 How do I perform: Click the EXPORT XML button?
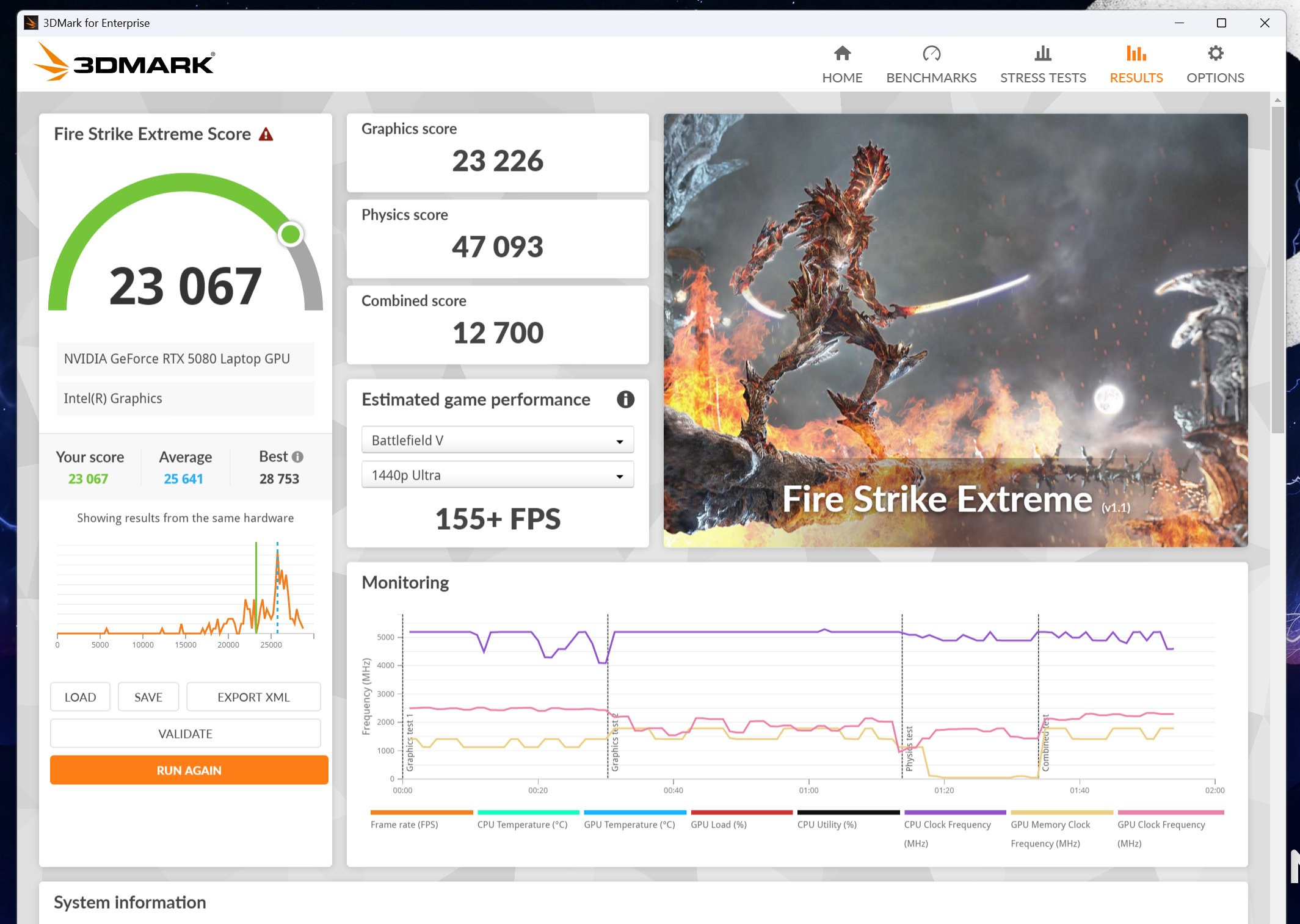[253, 697]
